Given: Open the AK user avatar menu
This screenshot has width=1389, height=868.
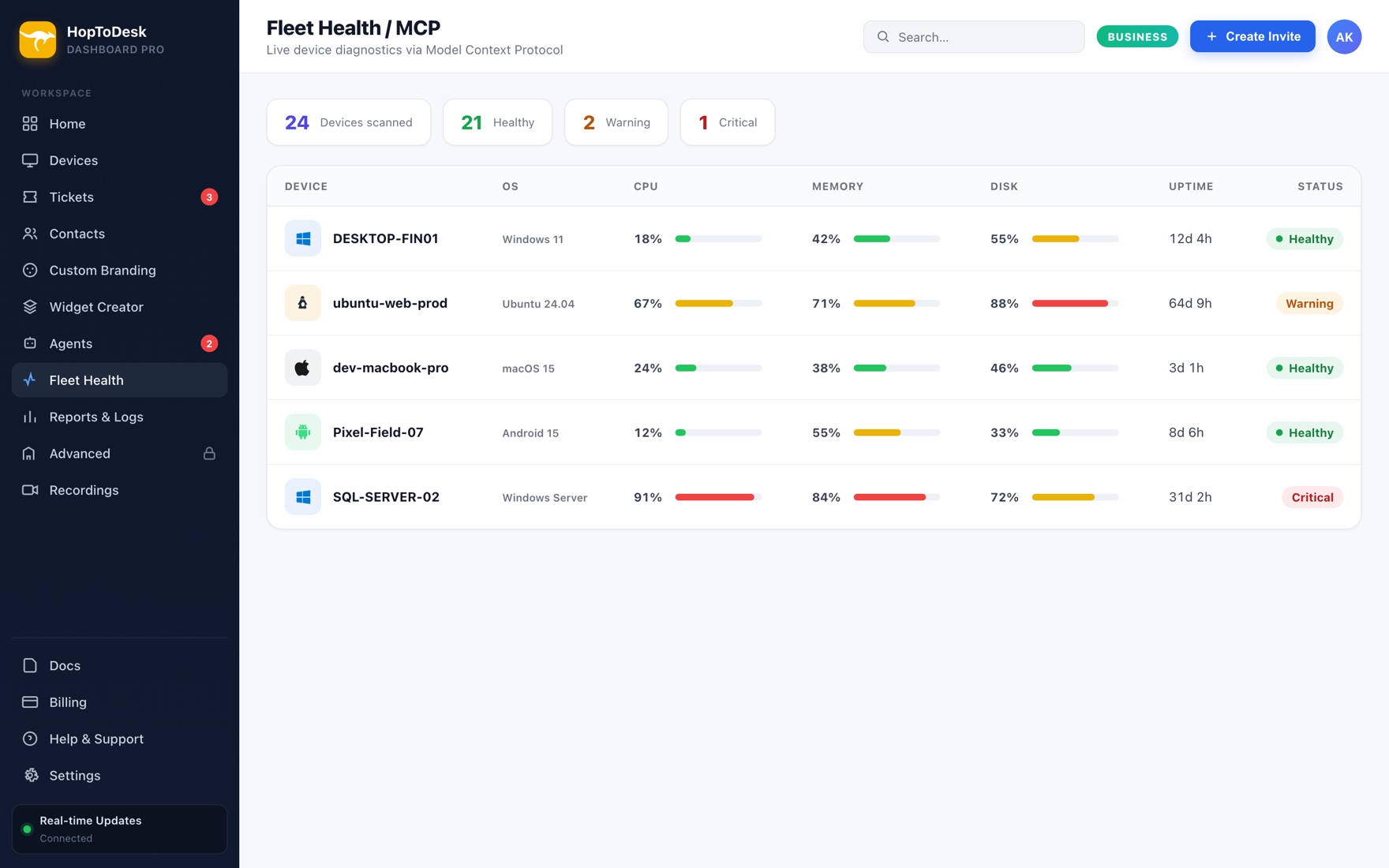Looking at the screenshot, I should pyautogui.click(x=1344, y=37).
